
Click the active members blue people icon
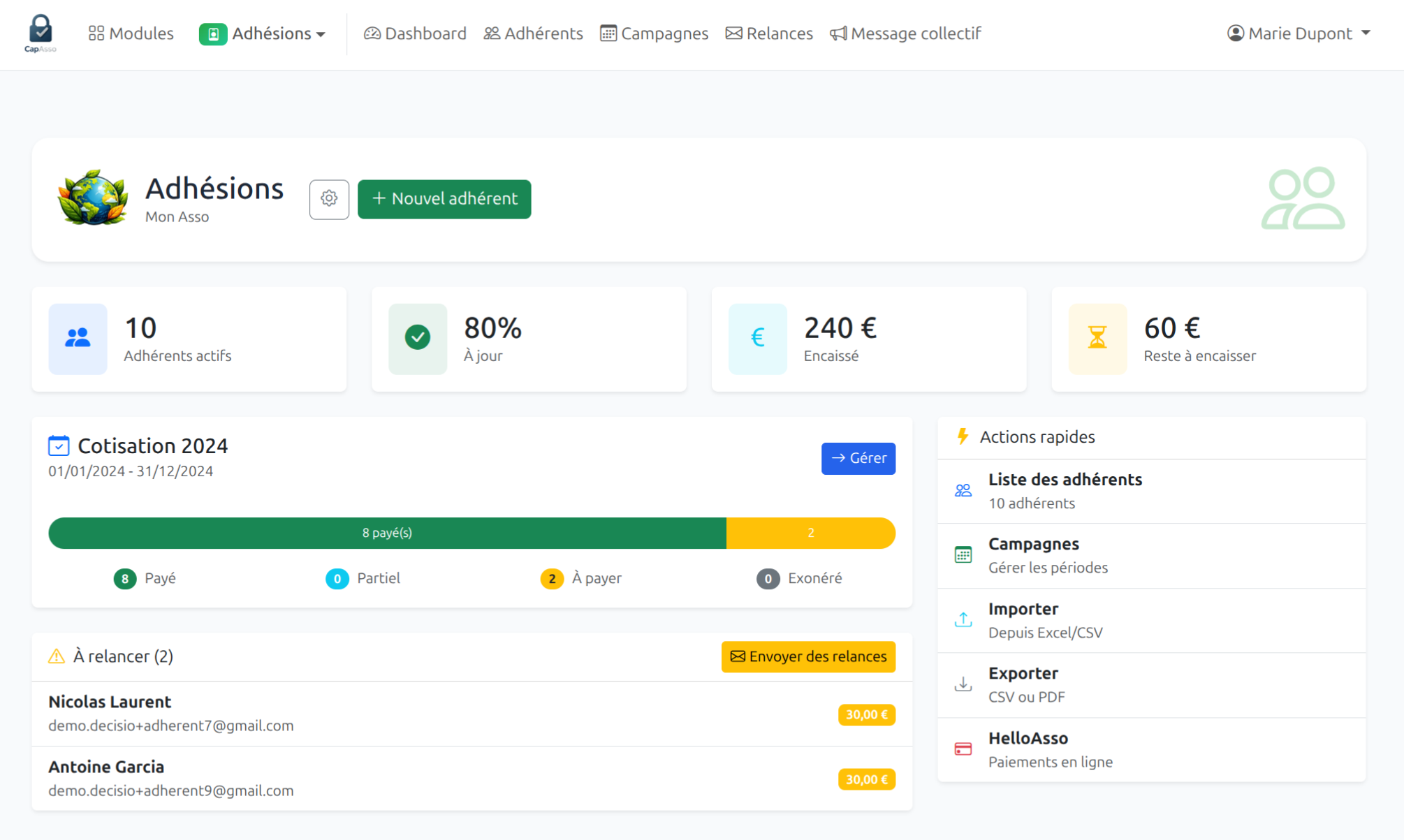(x=78, y=339)
